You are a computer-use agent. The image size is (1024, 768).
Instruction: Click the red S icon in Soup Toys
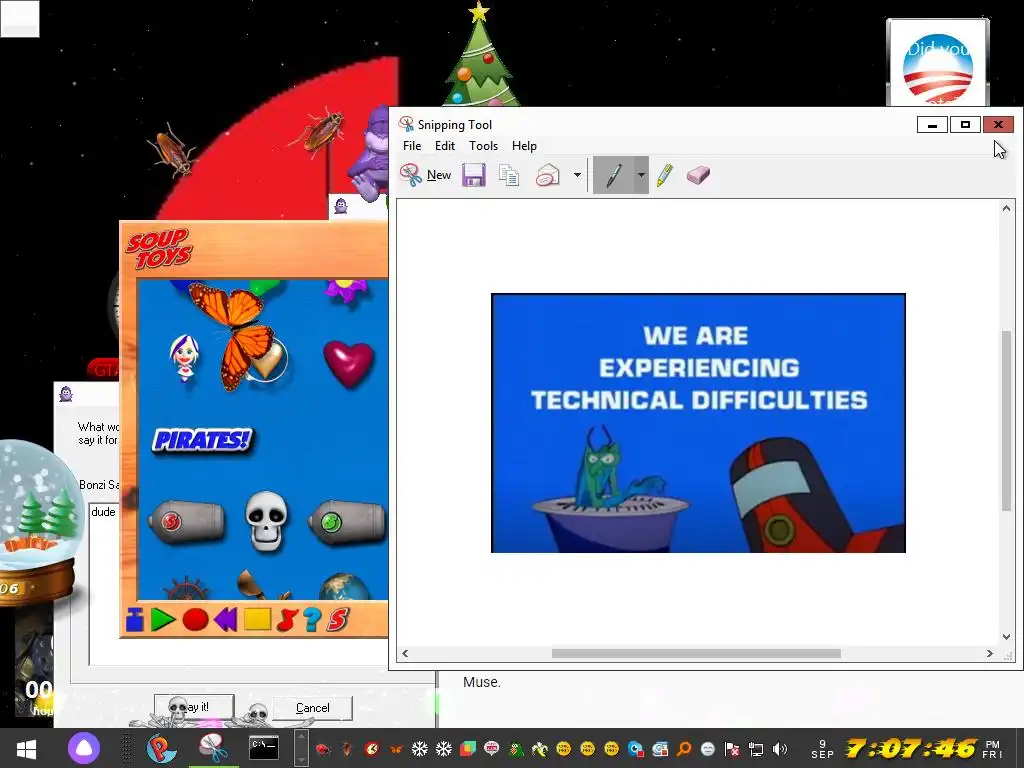338,619
